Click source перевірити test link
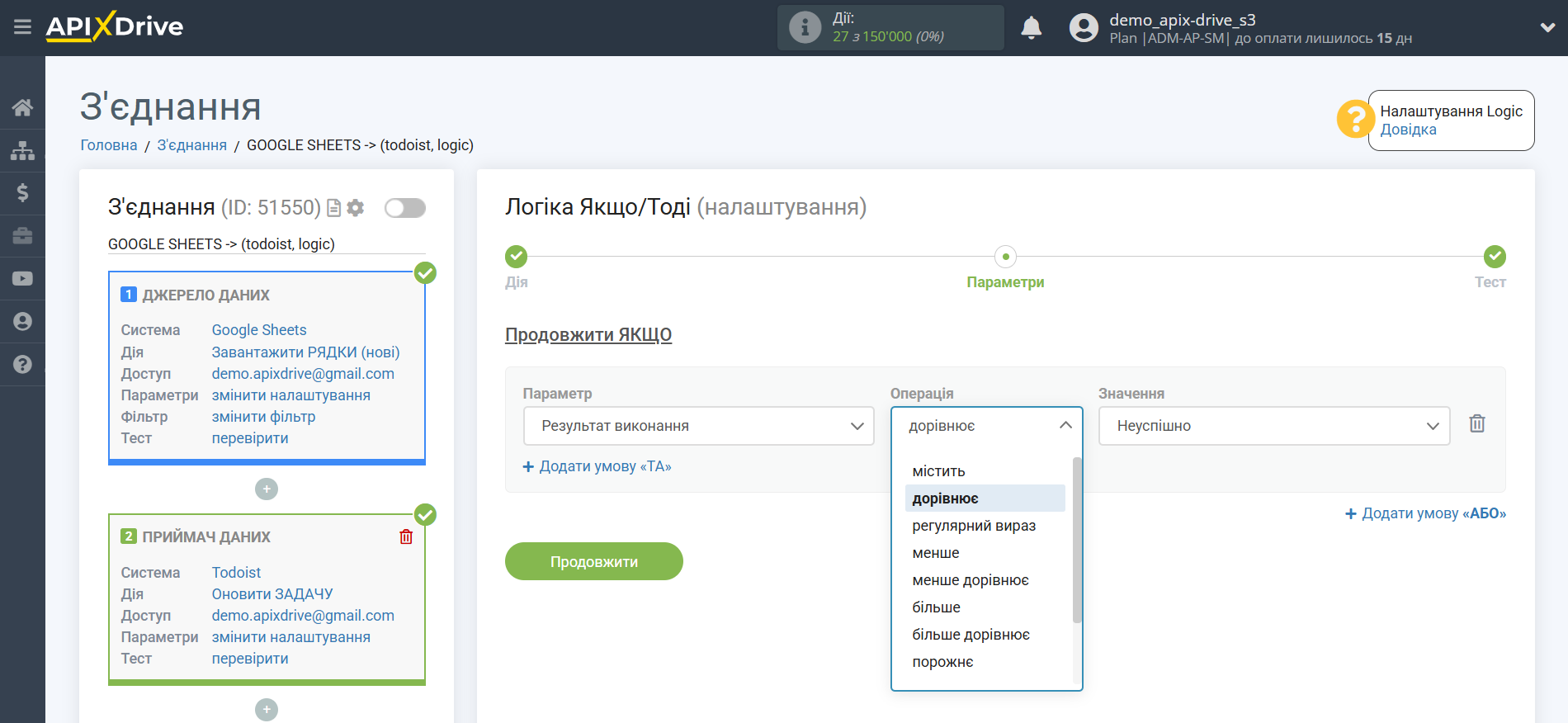 [x=249, y=438]
